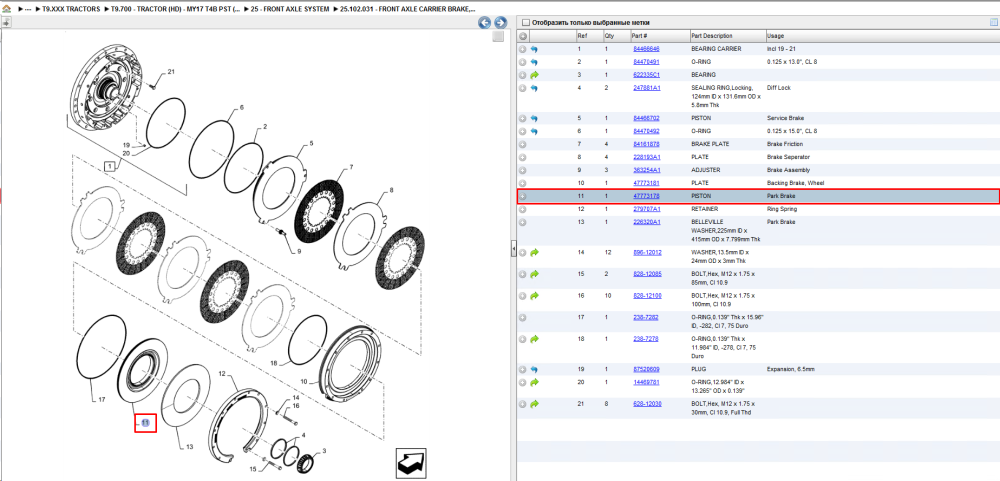Toggle 'Отобразить только выбранные метки' checkbox
Image resolution: width=1000 pixels, height=481 pixels.
click(526, 23)
